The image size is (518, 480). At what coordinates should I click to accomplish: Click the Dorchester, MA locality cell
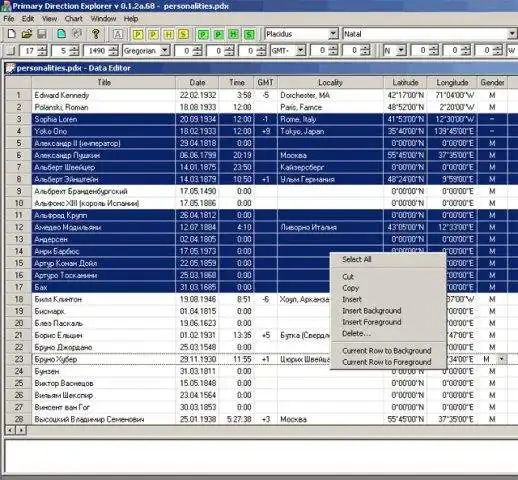click(330, 95)
